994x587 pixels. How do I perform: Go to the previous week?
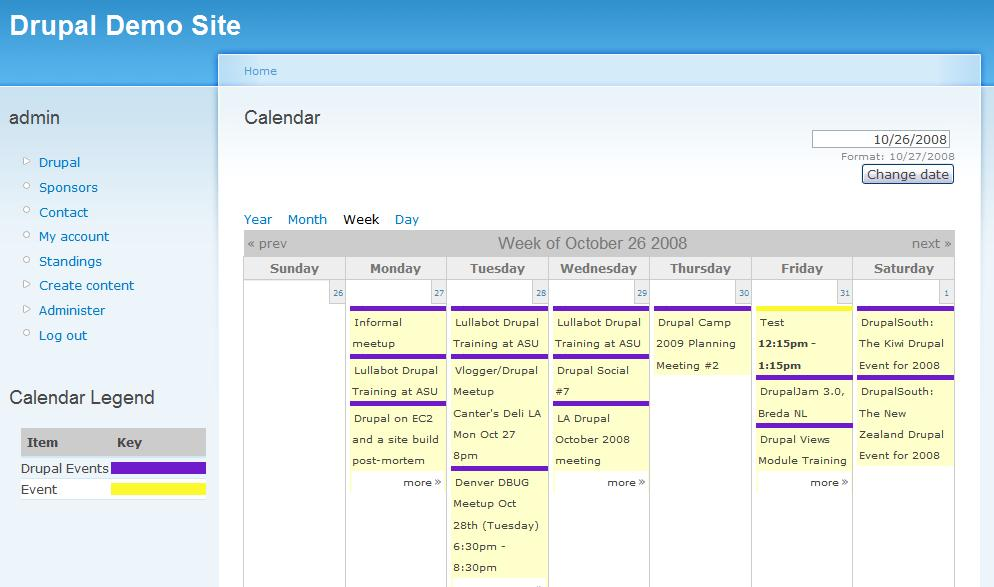[267, 243]
